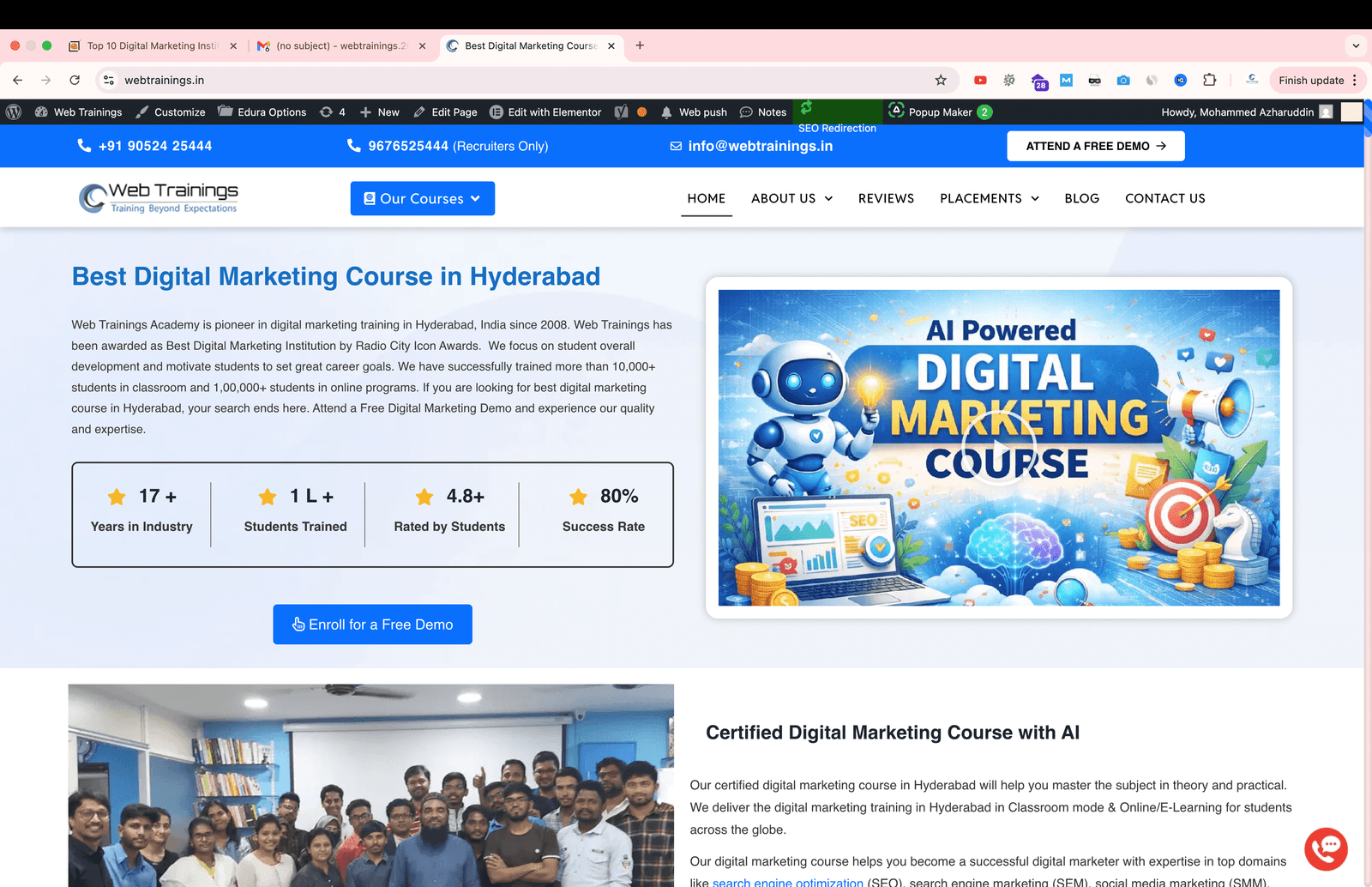Open the Contact Us page
The width and height of the screenshot is (1372, 887).
[x=1164, y=198]
